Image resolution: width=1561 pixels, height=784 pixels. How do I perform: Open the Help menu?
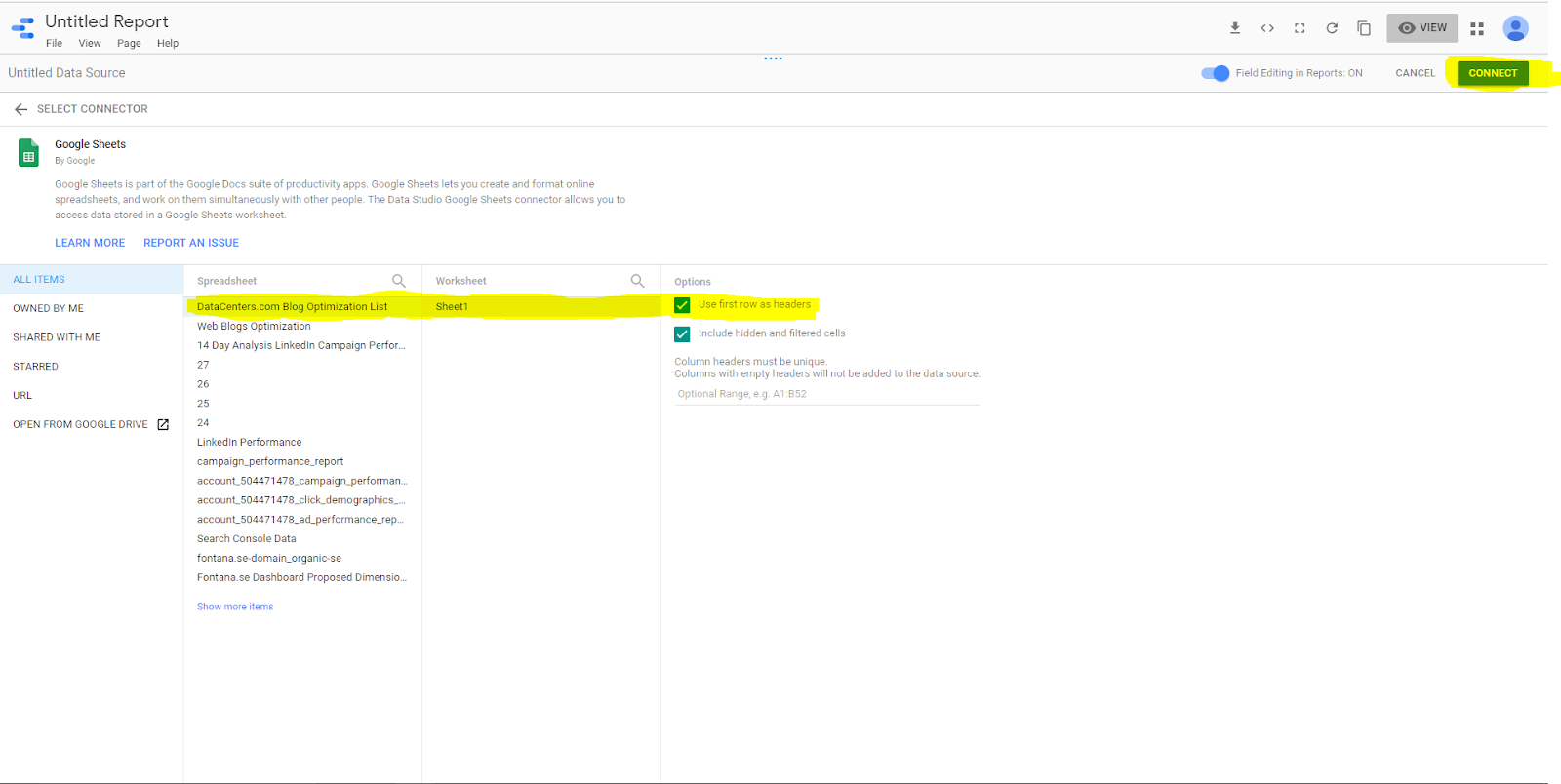(168, 43)
